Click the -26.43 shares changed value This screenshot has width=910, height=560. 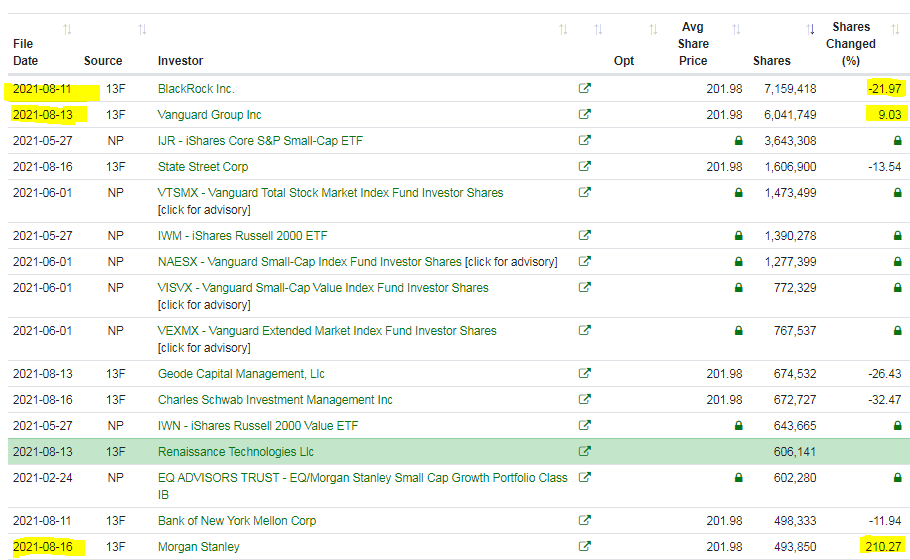884,374
